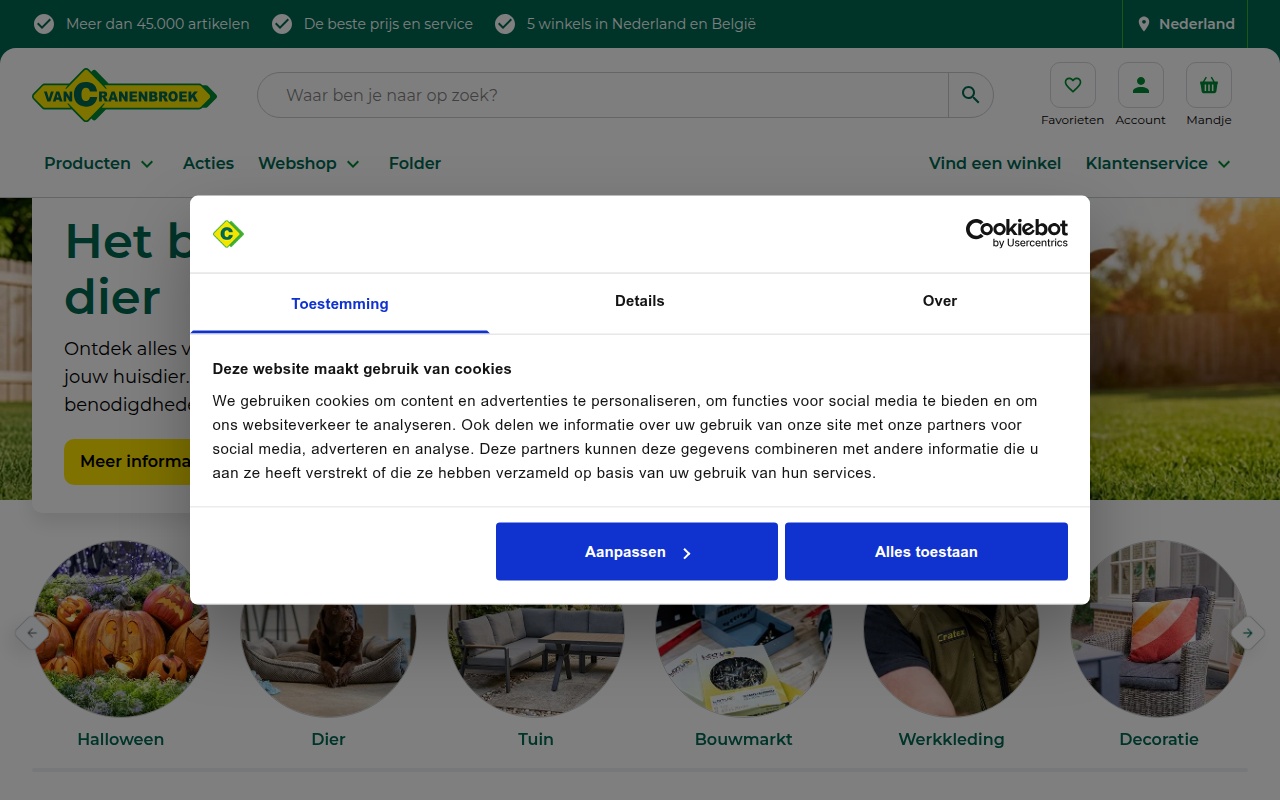Click heading 'Deze website maakt gebruik van cookies'
This screenshot has height=800, width=1280.
[x=362, y=369]
